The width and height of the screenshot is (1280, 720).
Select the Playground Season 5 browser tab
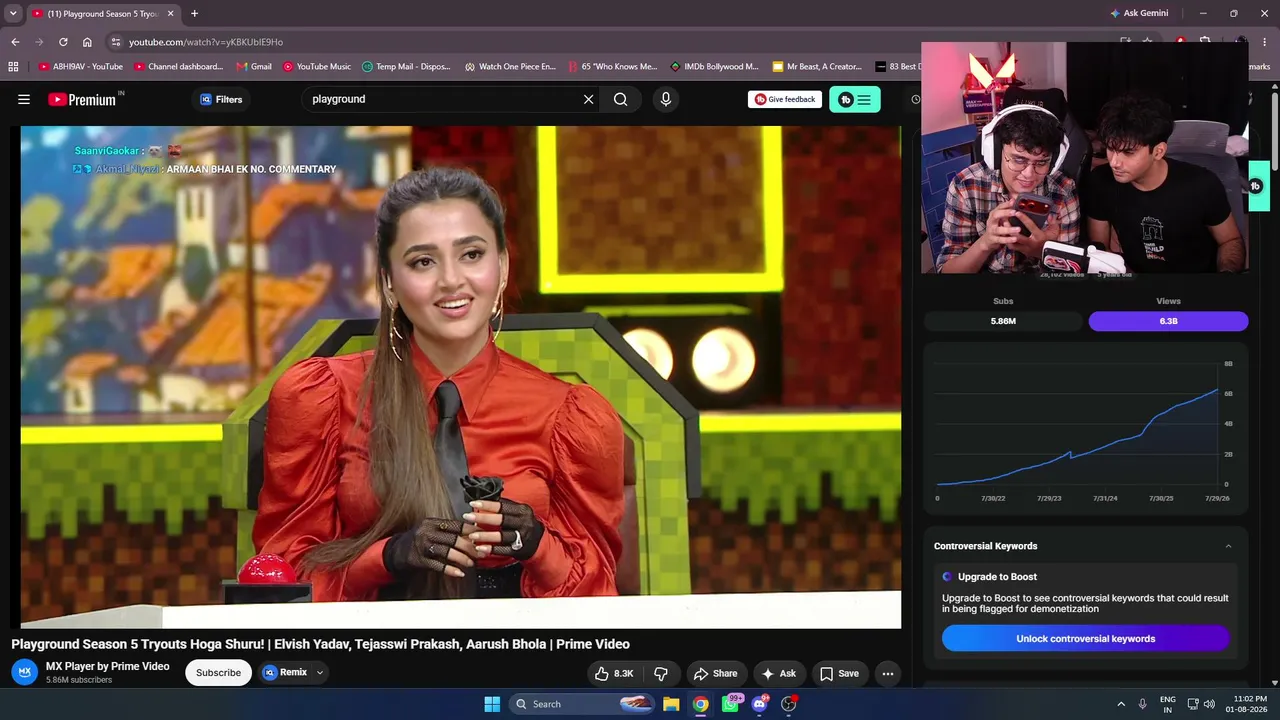click(x=104, y=14)
